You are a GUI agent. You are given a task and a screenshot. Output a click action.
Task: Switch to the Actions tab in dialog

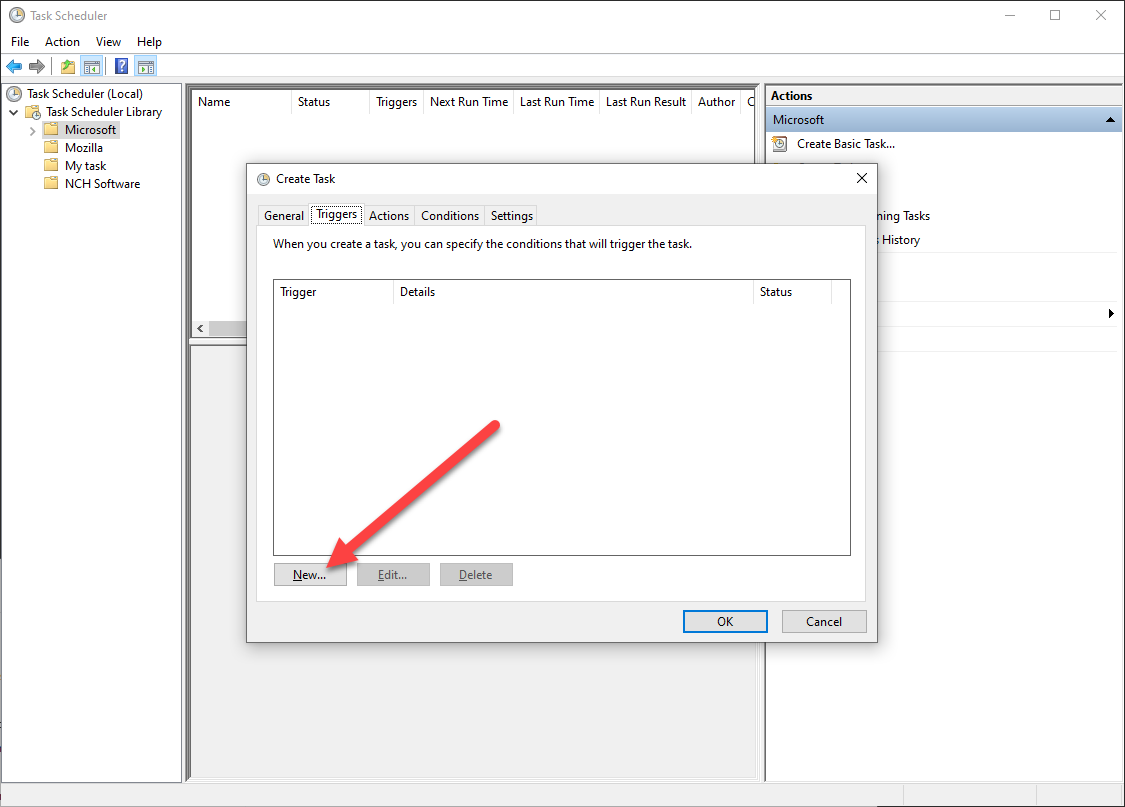point(389,216)
